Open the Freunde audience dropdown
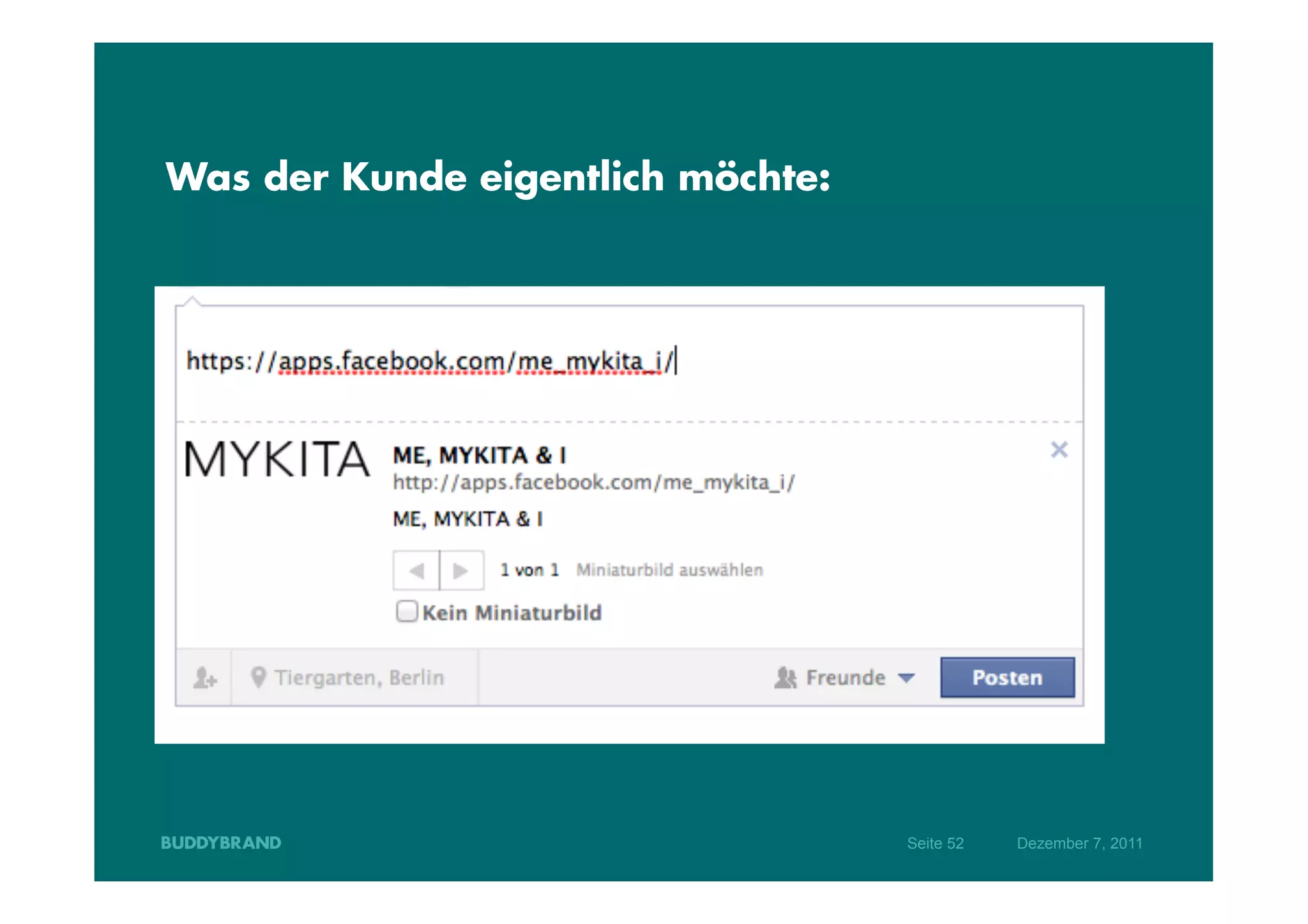Screen dimensions: 1308x924 pos(845,678)
